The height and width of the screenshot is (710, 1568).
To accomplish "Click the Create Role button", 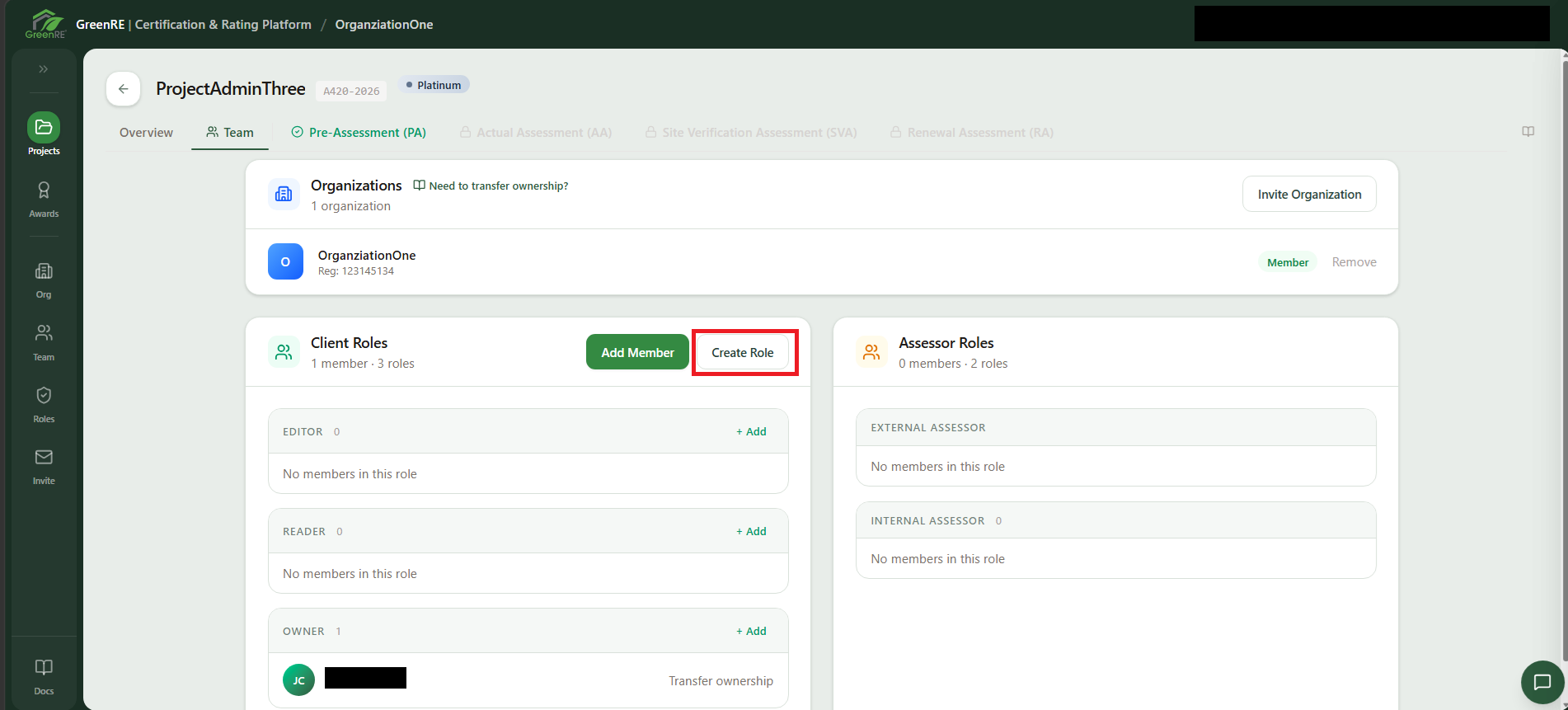I will click(743, 352).
